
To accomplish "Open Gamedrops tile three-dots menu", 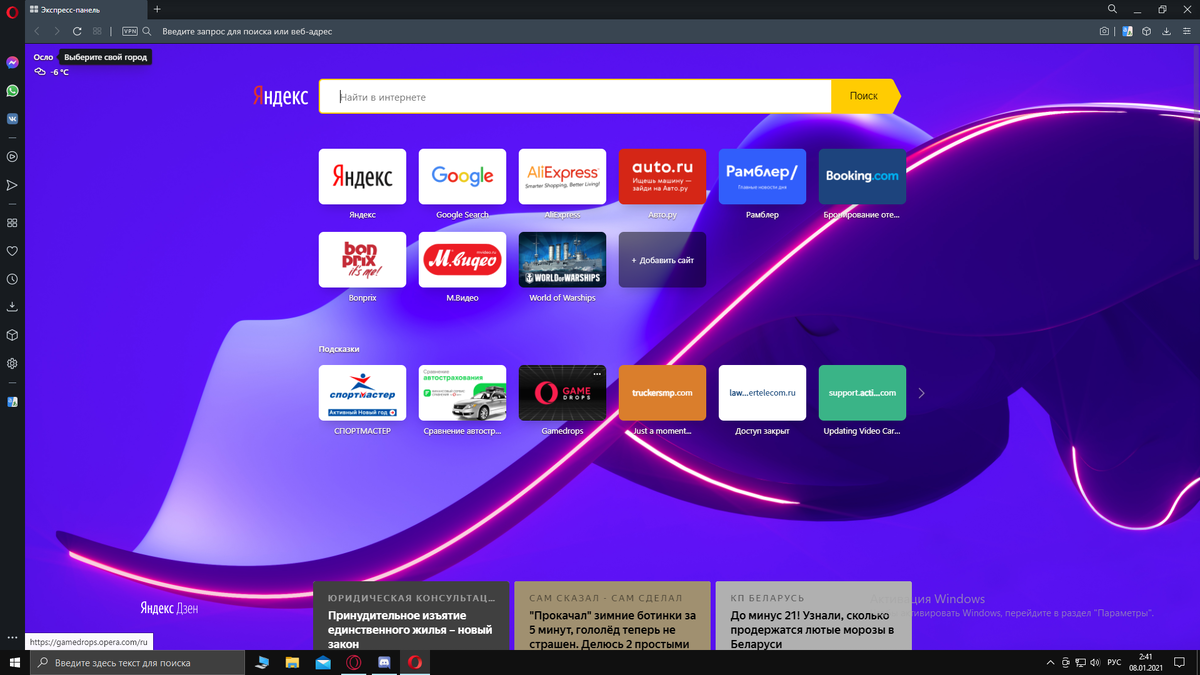I will tap(597, 374).
